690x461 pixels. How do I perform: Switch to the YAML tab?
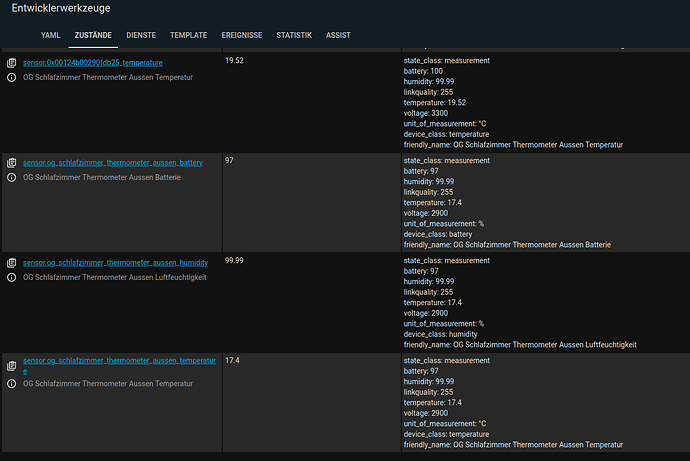coord(50,35)
